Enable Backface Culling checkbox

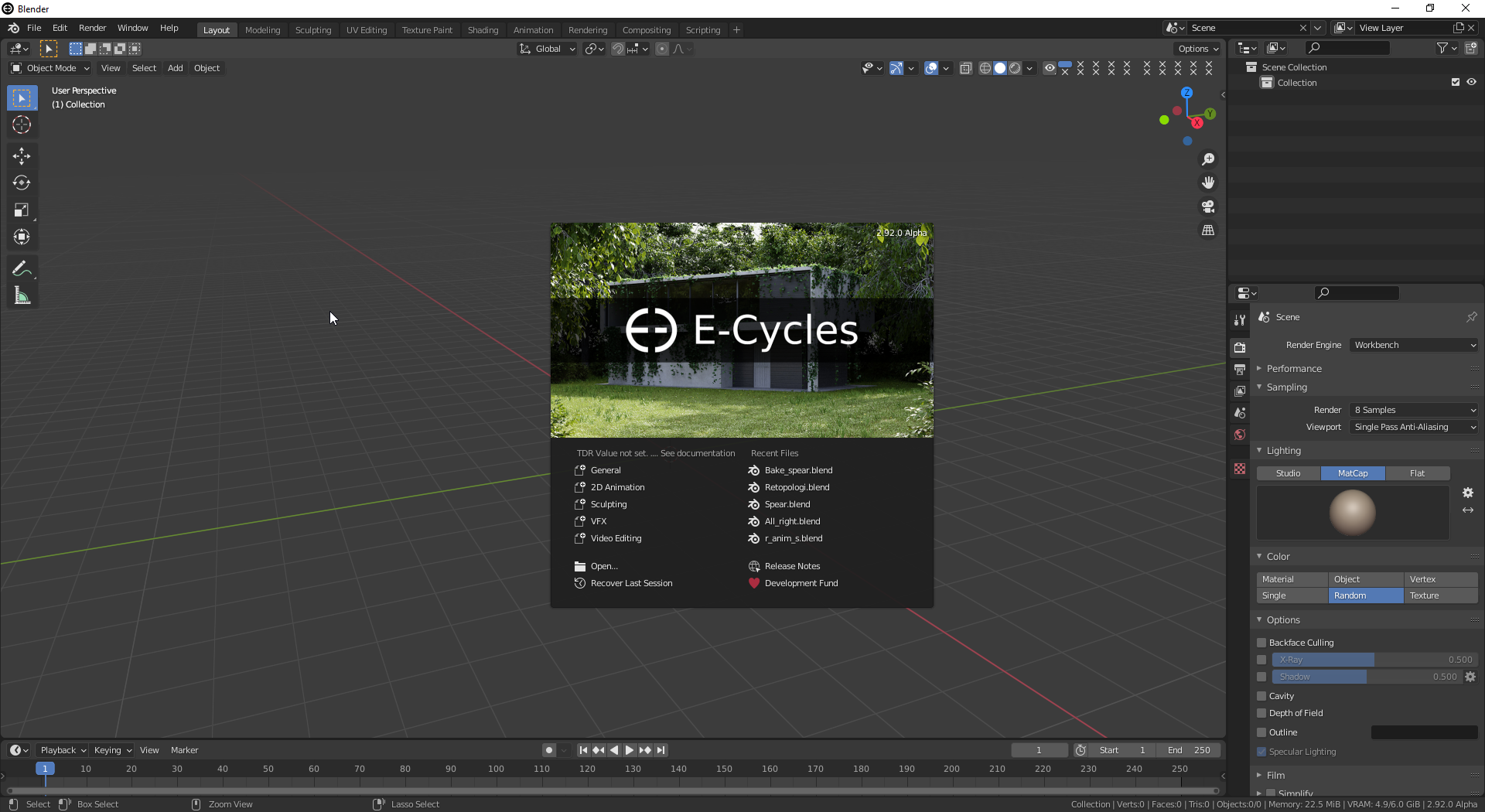coord(1261,643)
